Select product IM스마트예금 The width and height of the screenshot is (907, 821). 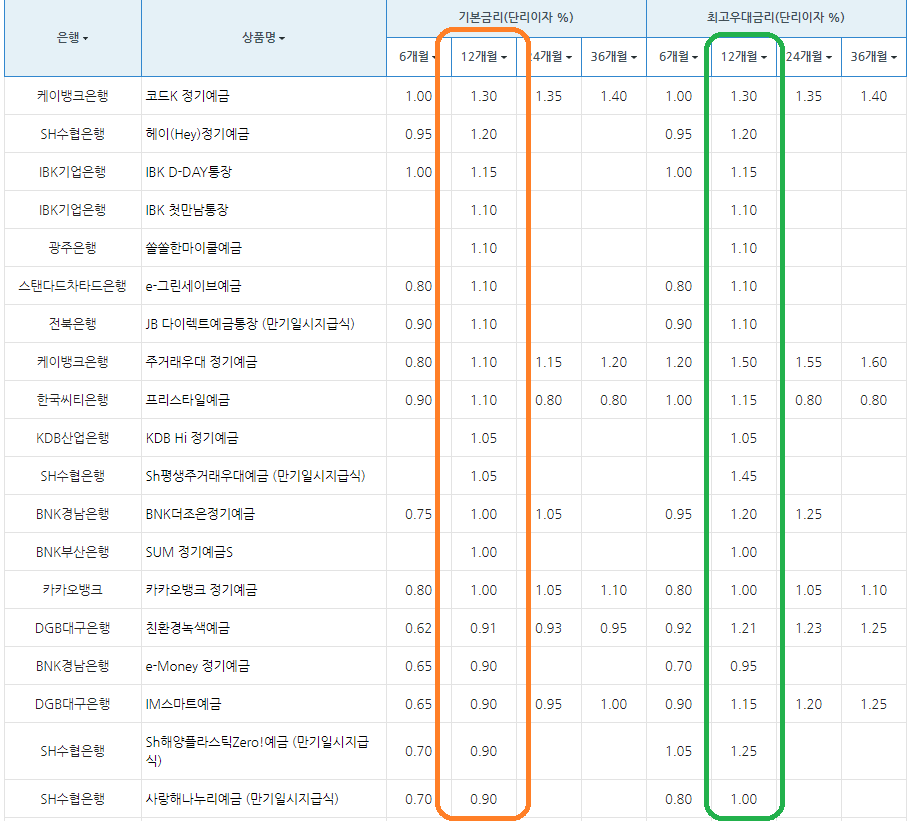pos(183,704)
